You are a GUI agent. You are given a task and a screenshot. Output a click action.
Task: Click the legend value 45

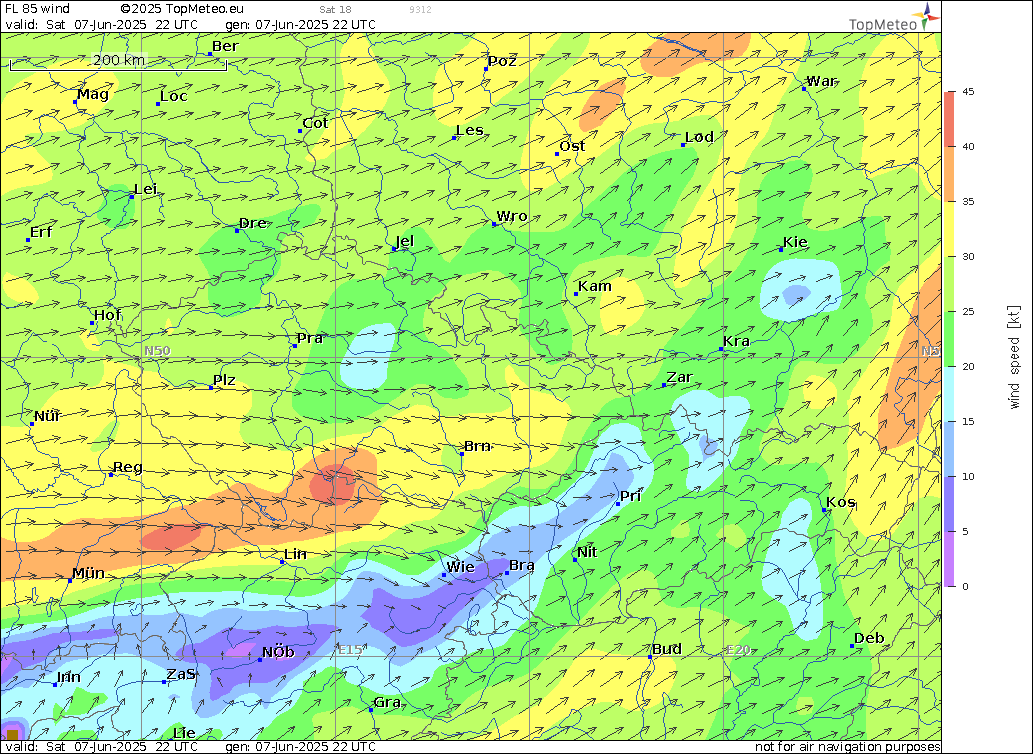968,92
